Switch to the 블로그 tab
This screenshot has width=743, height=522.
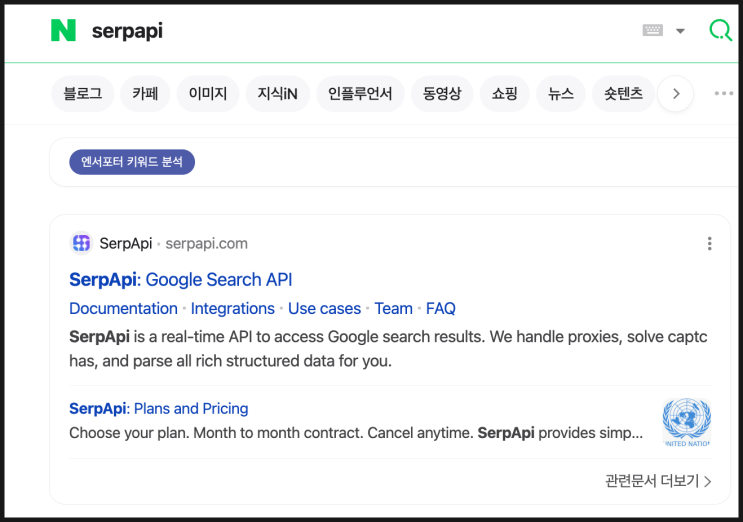[x=82, y=93]
